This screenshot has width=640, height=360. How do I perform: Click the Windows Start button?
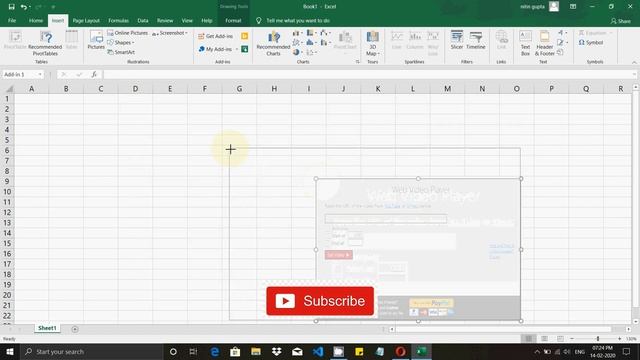coord(10,351)
